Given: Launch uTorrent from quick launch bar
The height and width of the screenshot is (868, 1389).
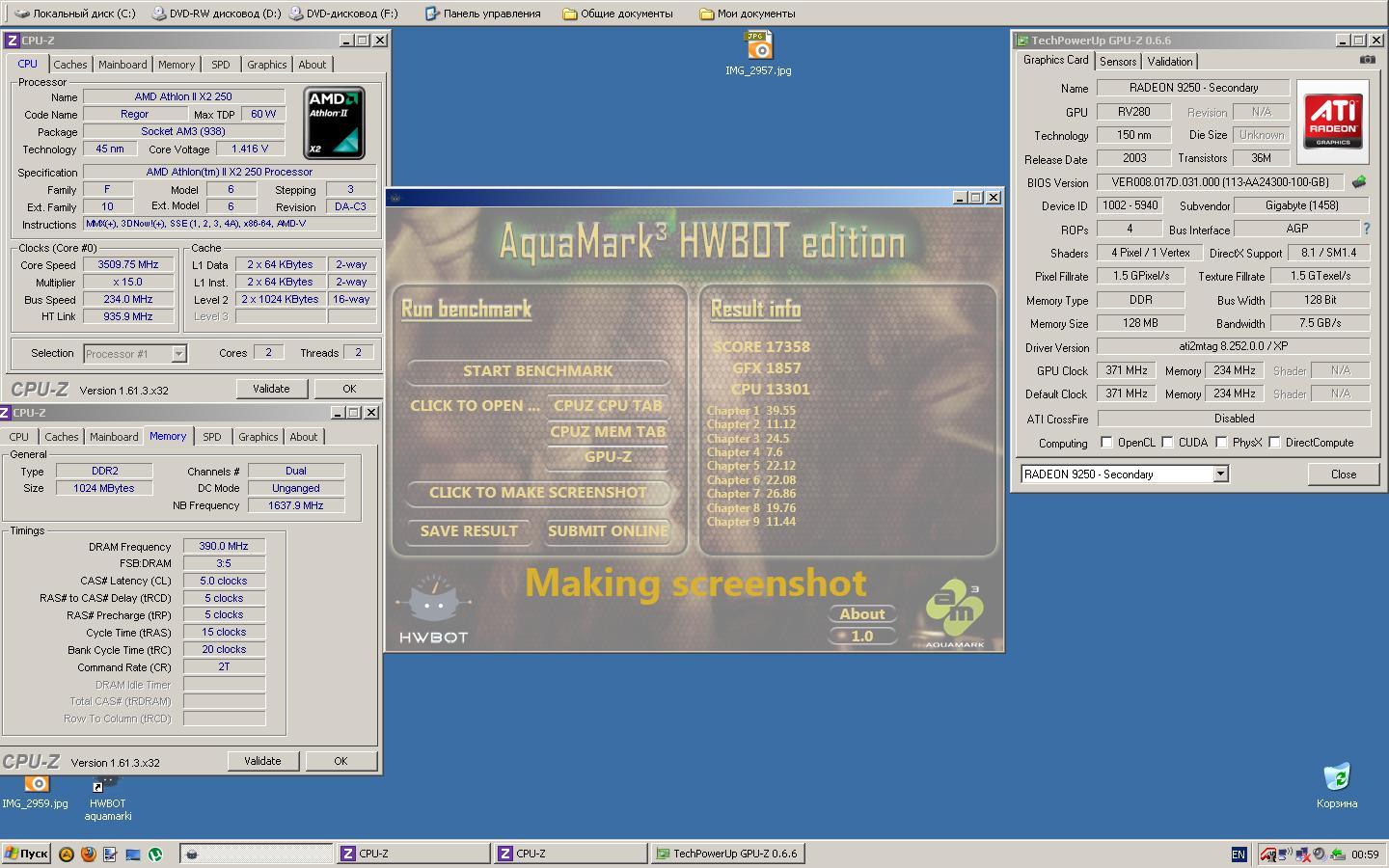Looking at the screenshot, I should point(155,854).
